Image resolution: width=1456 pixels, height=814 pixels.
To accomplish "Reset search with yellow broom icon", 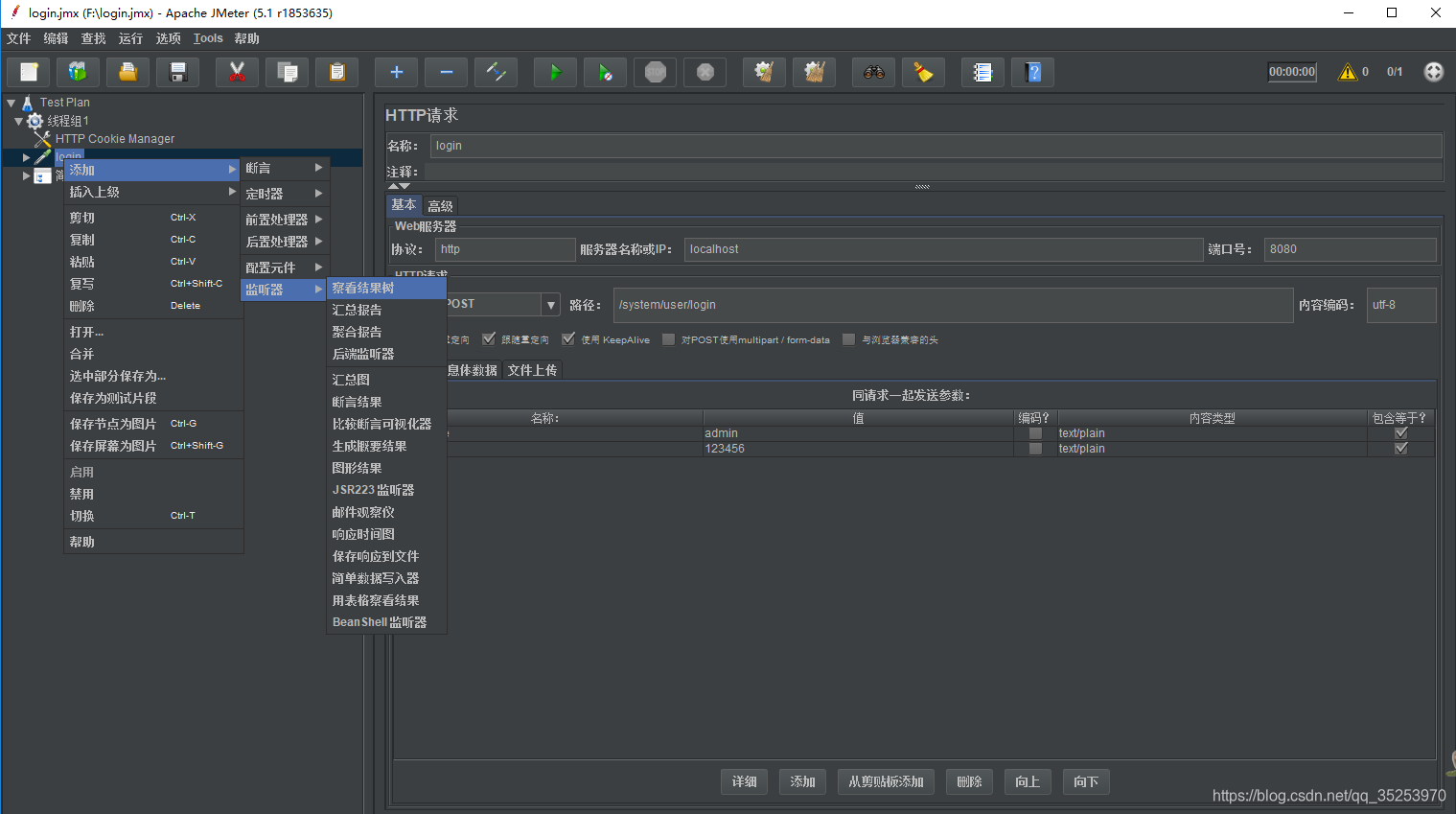I will coord(924,72).
